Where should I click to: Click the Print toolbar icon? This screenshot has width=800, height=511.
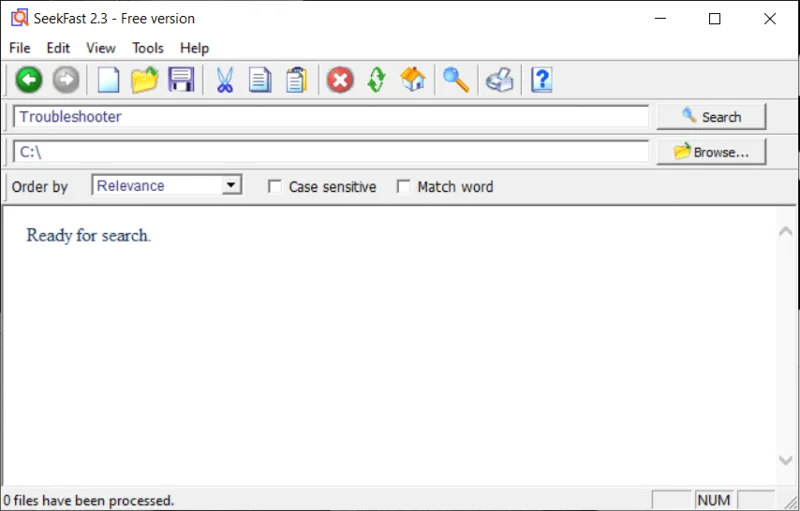point(499,80)
